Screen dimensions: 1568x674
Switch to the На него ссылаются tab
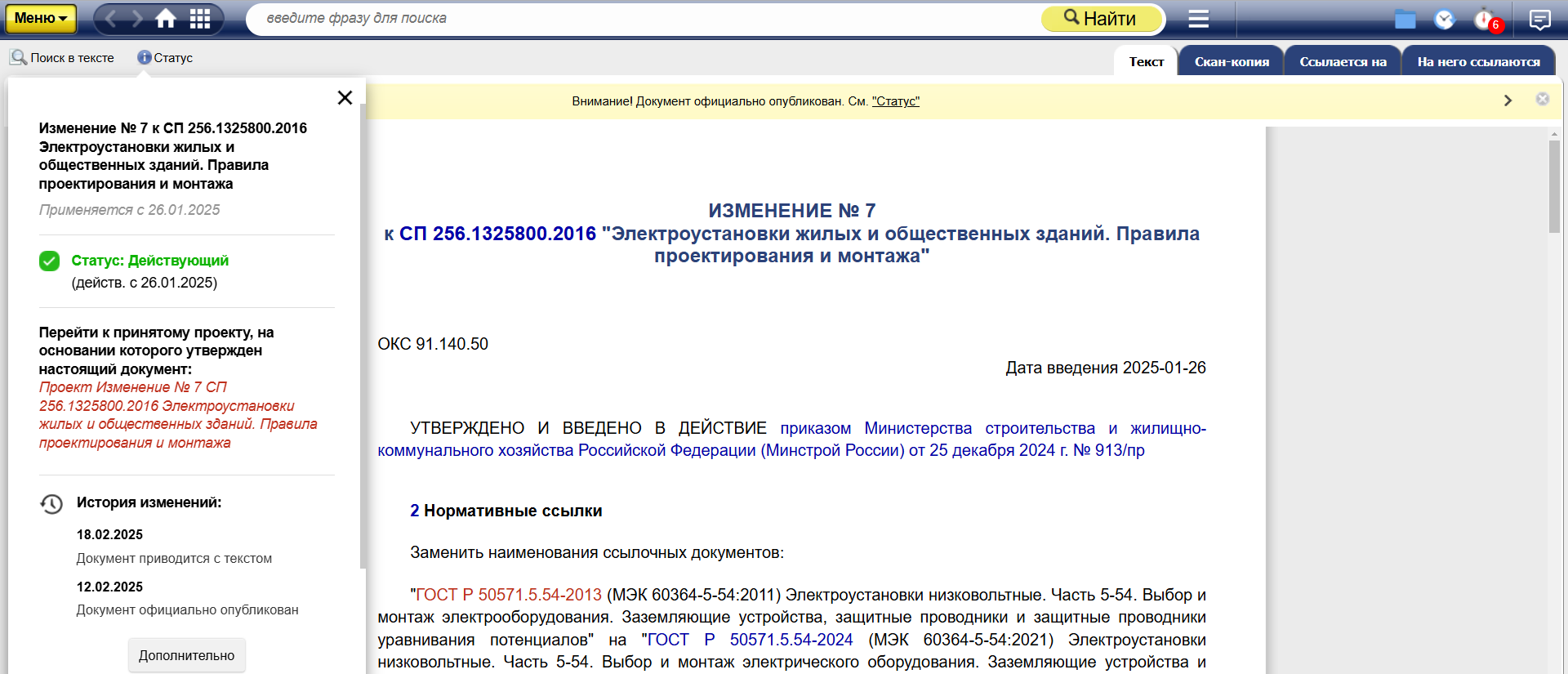pos(1478,61)
